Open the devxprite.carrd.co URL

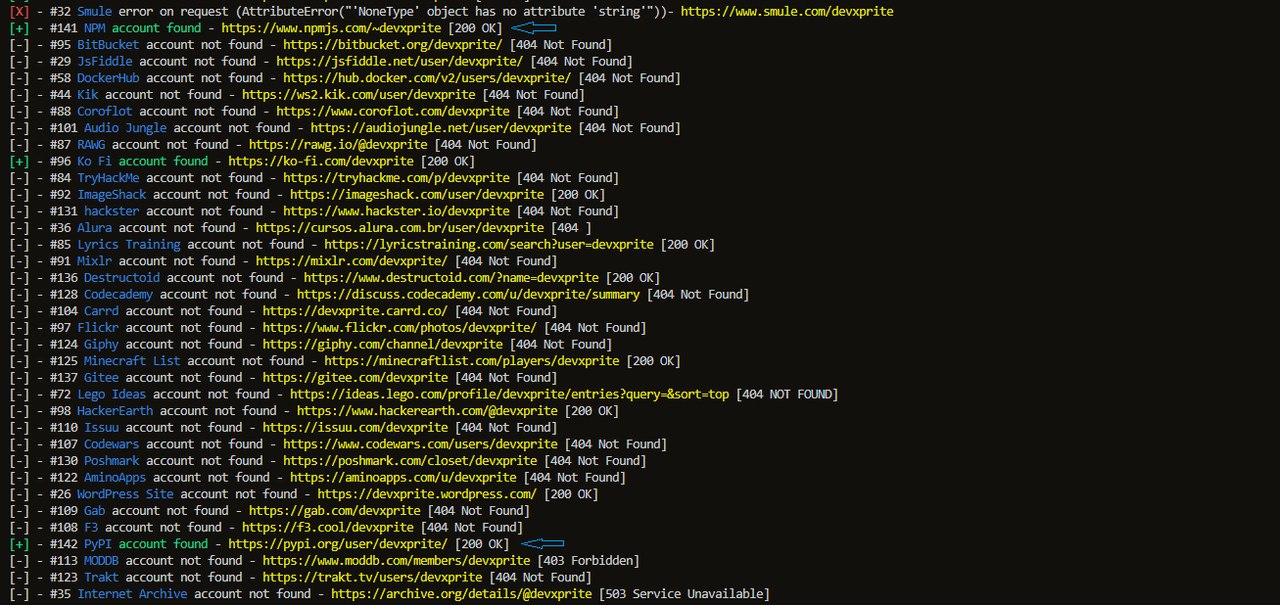[355, 311]
